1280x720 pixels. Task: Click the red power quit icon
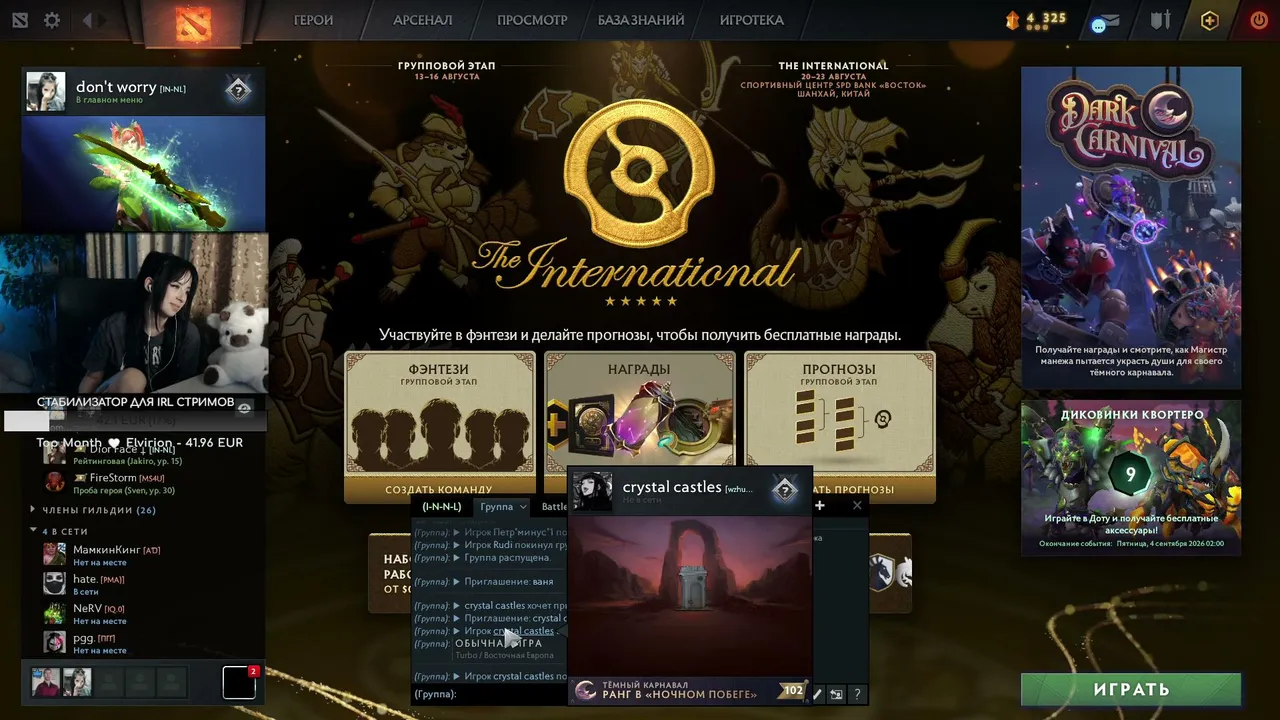click(1259, 20)
